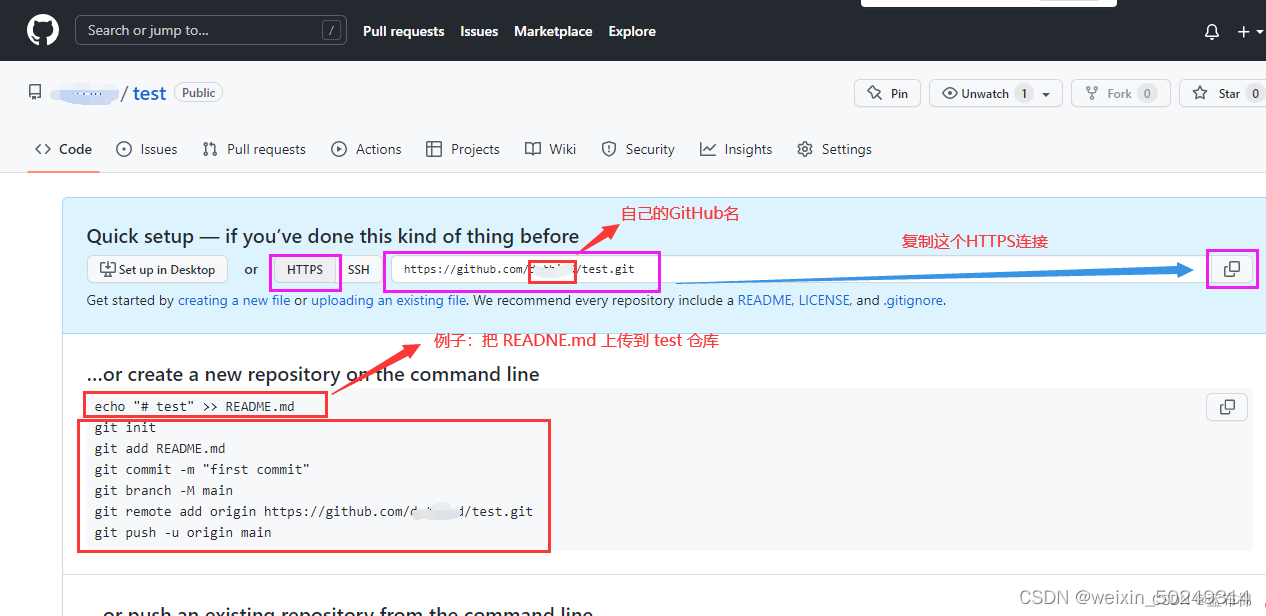The image size is (1266, 616).
Task: Open the .gitignore link
Action: [913, 300]
